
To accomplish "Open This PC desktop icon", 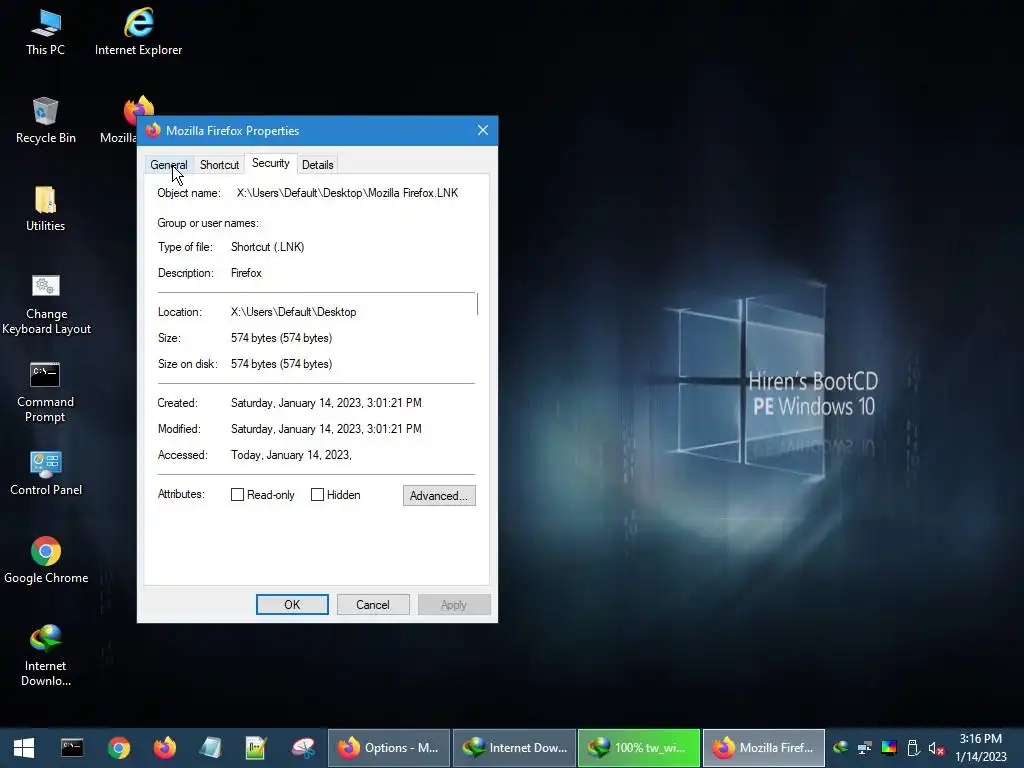I will (x=45, y=33).
